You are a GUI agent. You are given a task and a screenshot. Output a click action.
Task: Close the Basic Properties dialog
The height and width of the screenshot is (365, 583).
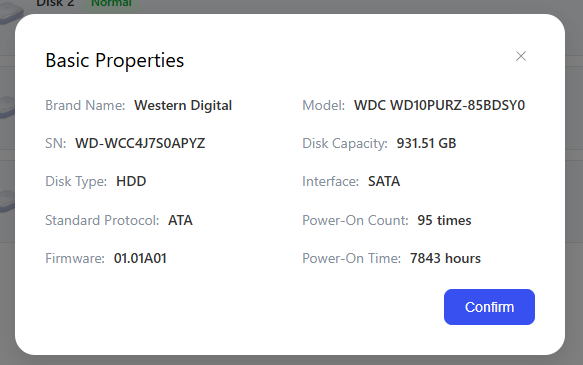521,56
